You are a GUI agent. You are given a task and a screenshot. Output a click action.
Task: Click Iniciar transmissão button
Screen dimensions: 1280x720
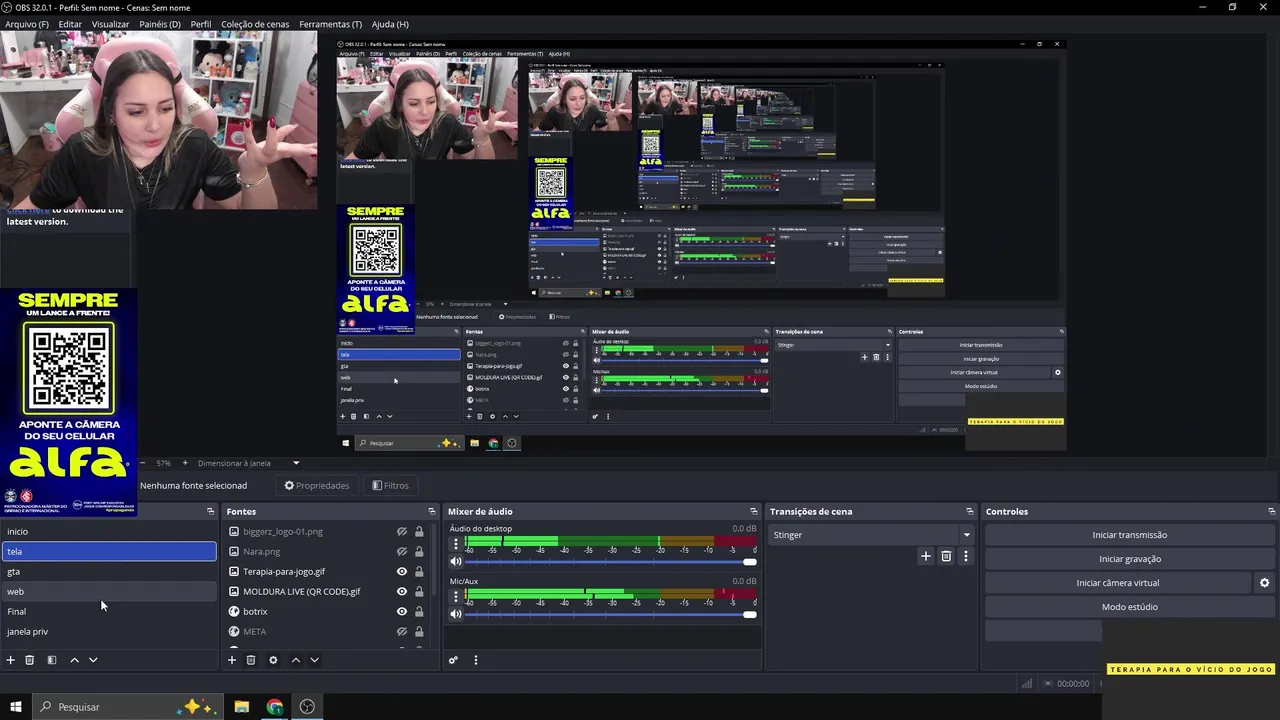tap(1129, 535)
